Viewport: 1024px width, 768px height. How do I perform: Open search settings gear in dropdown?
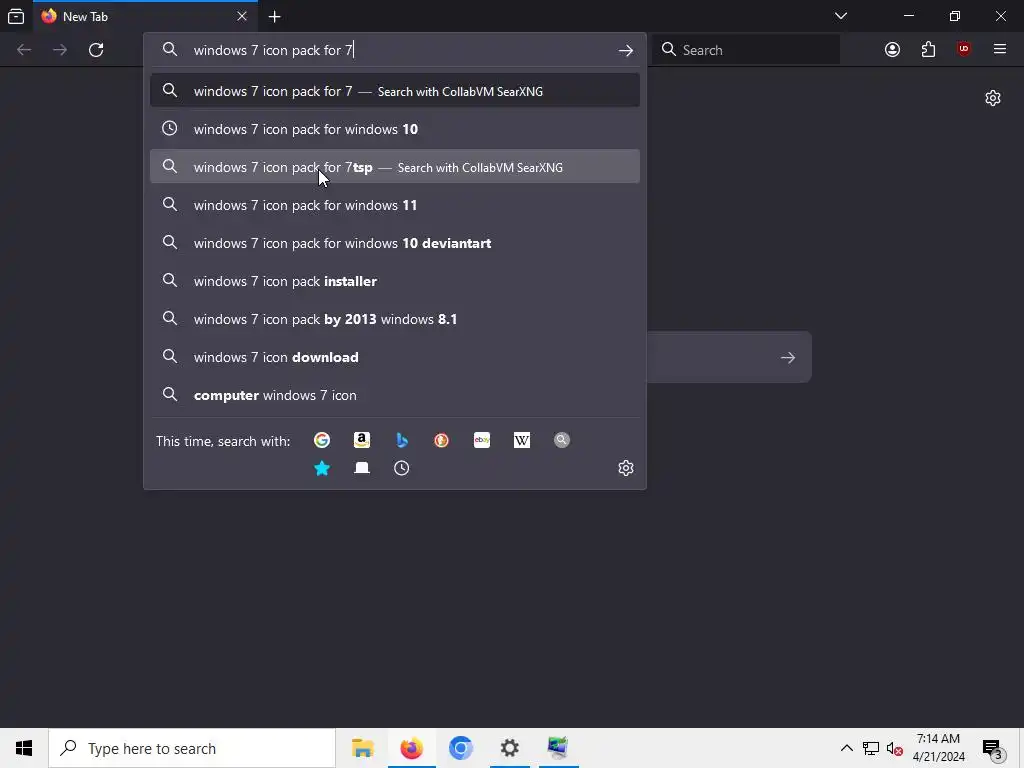[x=626, y=468]
